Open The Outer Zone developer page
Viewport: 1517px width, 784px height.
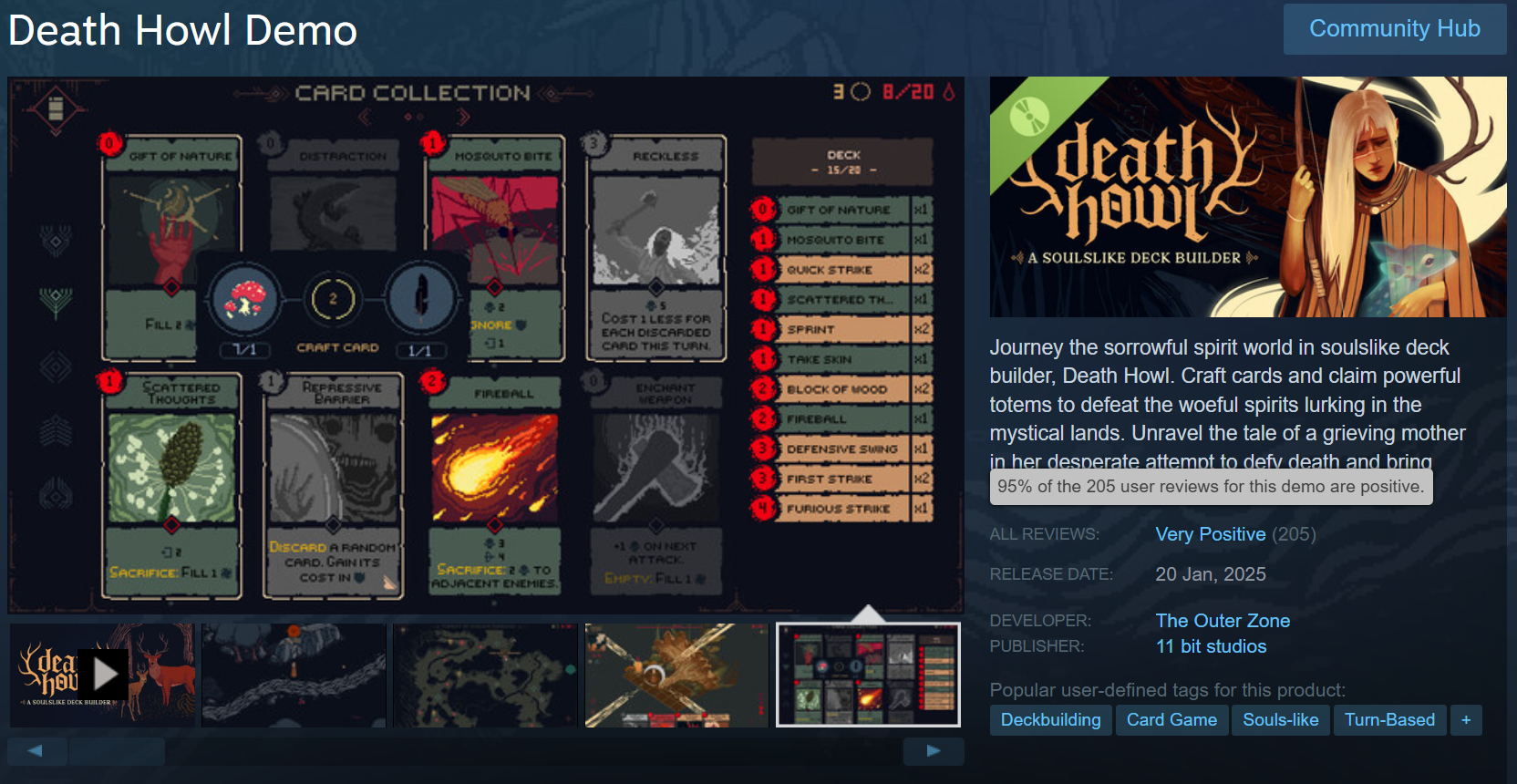click(x=1223, y=621)
